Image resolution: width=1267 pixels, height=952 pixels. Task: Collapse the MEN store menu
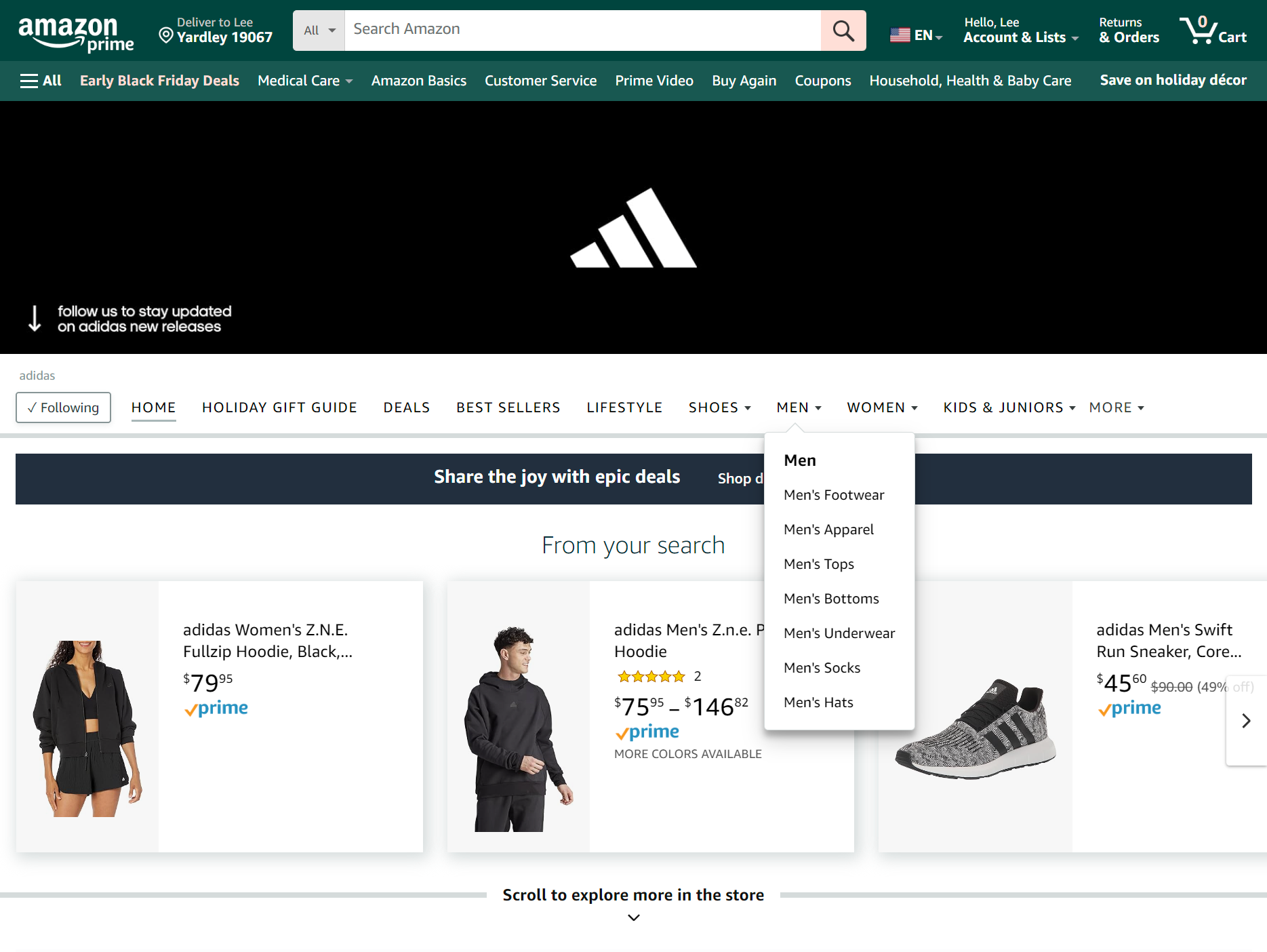click(799, 408)
